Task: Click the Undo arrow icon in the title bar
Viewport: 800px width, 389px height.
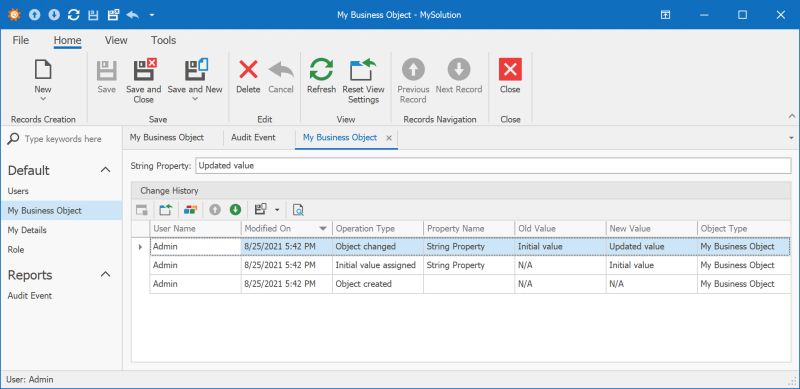Action: click(x=133, y=15)
